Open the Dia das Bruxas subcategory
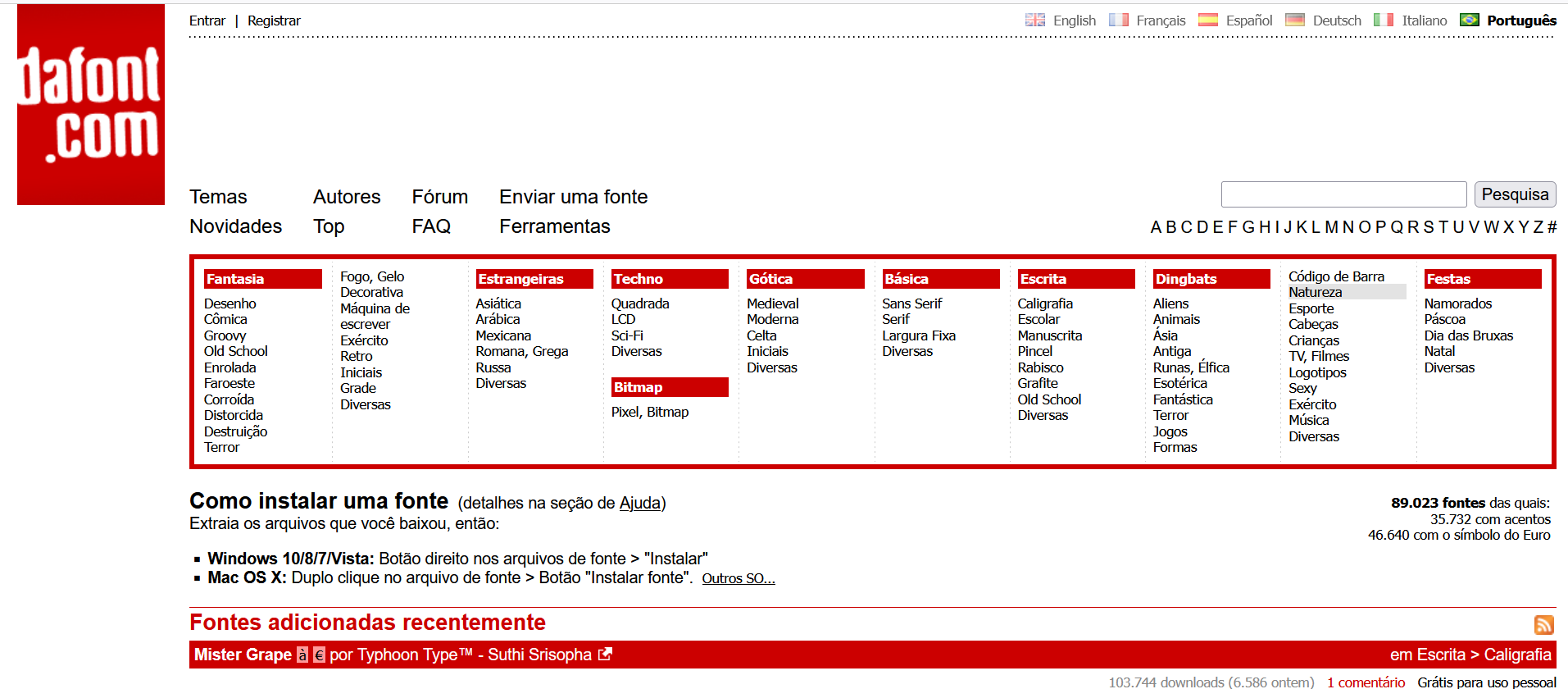Image resolution: width=1568 pixels, height=689 pixels. (1469, 335)
